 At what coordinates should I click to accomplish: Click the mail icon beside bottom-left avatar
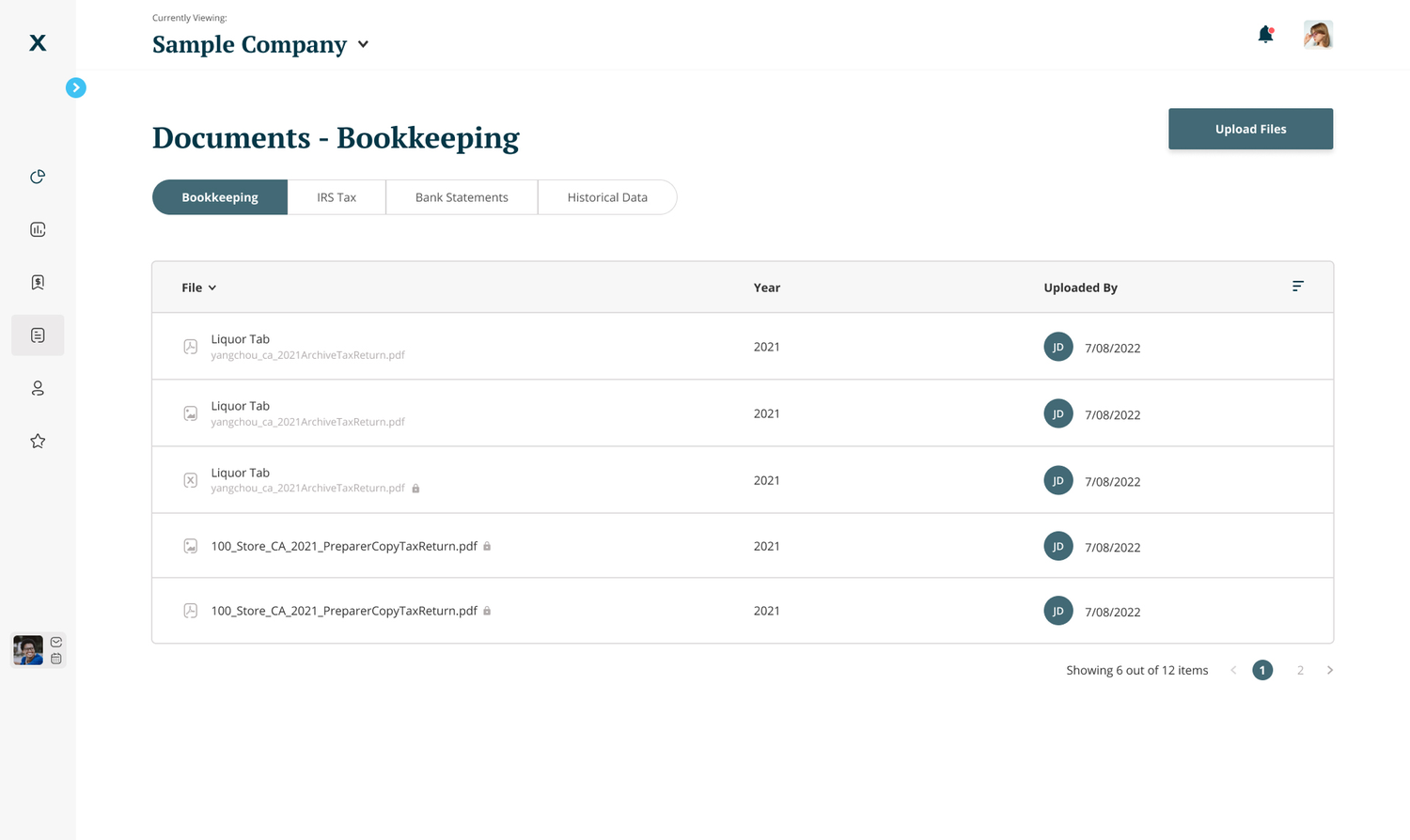[x=55, y=640]
